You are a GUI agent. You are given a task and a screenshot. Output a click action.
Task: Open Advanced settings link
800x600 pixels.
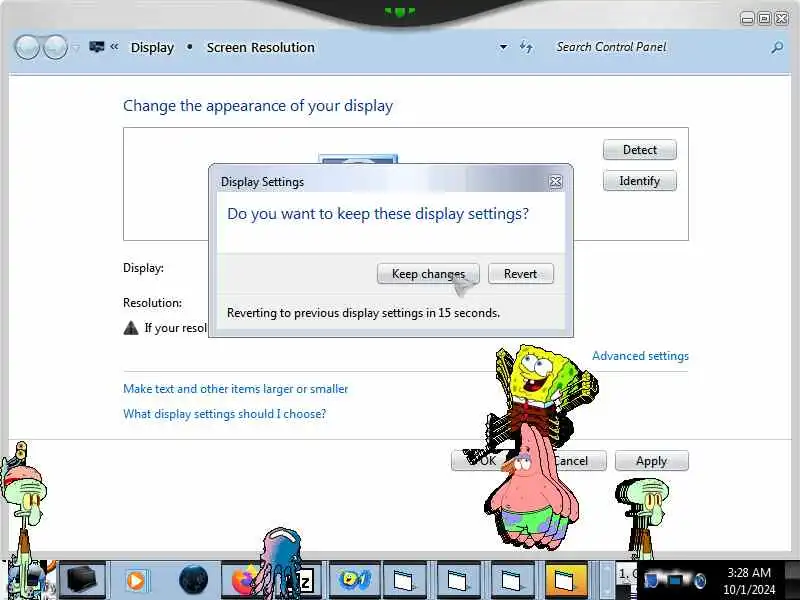pyautogui.click(x=640, y=356)
